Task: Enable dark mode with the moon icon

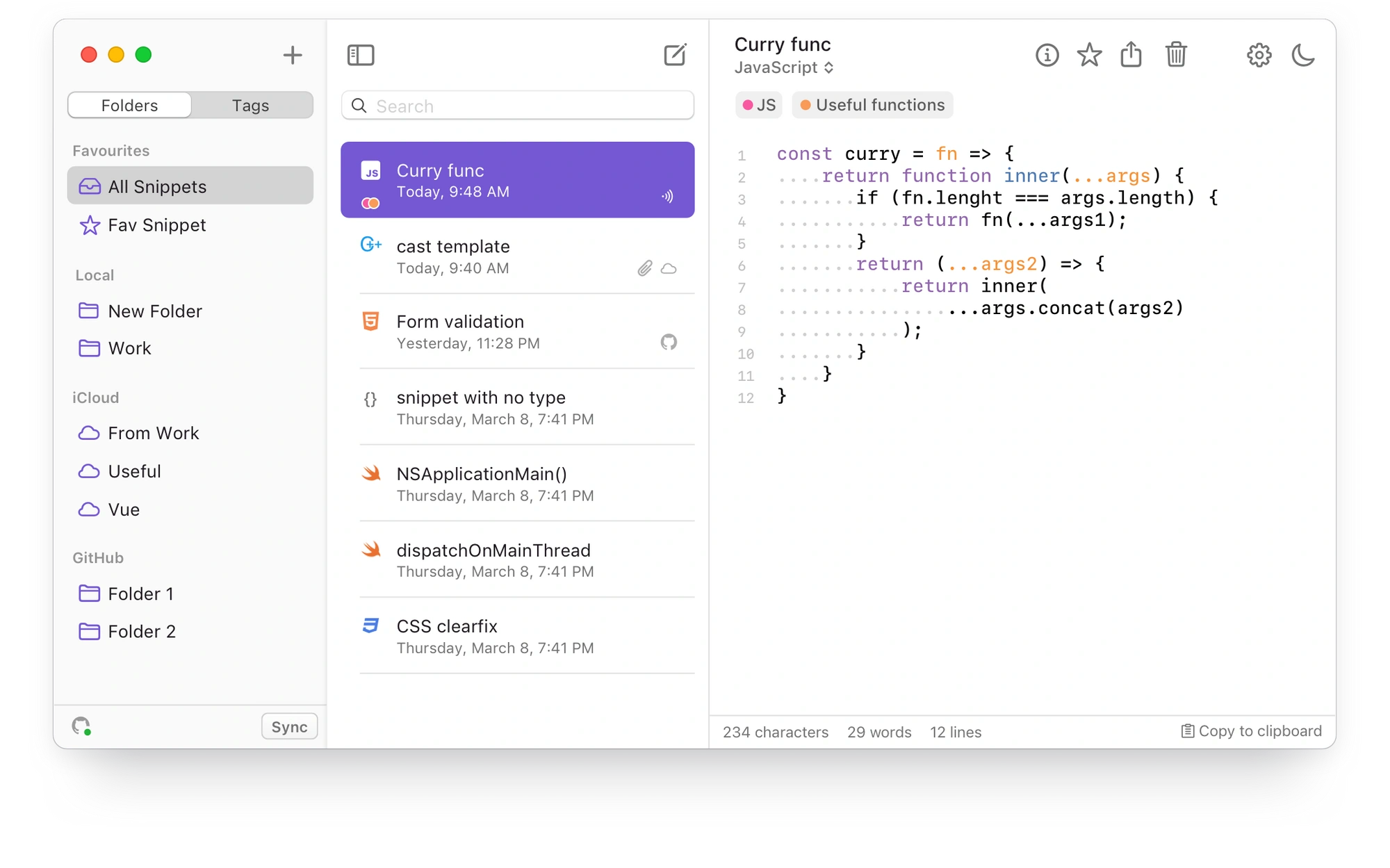Action: (1304, 55)
